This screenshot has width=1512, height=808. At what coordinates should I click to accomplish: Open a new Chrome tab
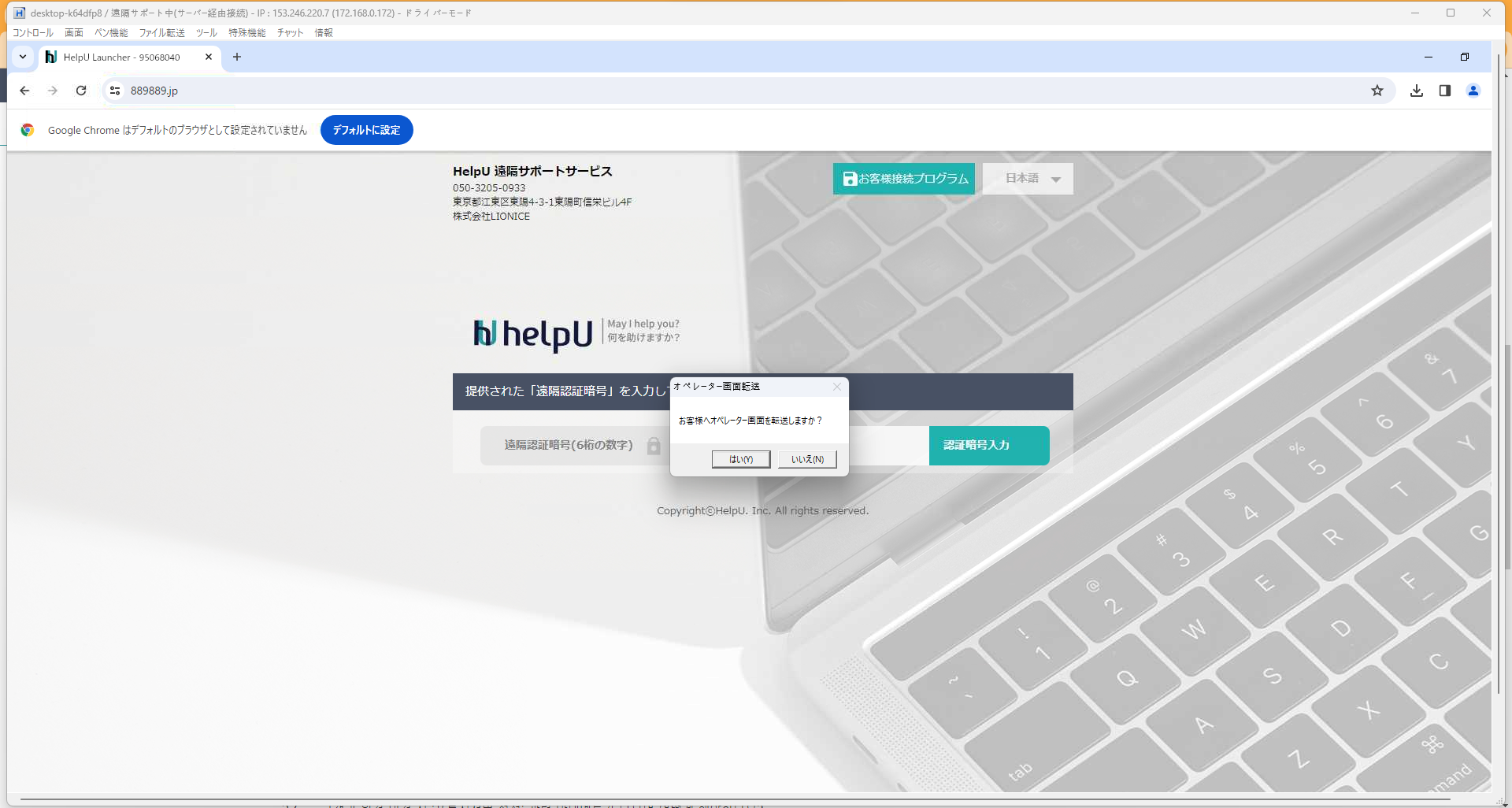tap(237, 57)
